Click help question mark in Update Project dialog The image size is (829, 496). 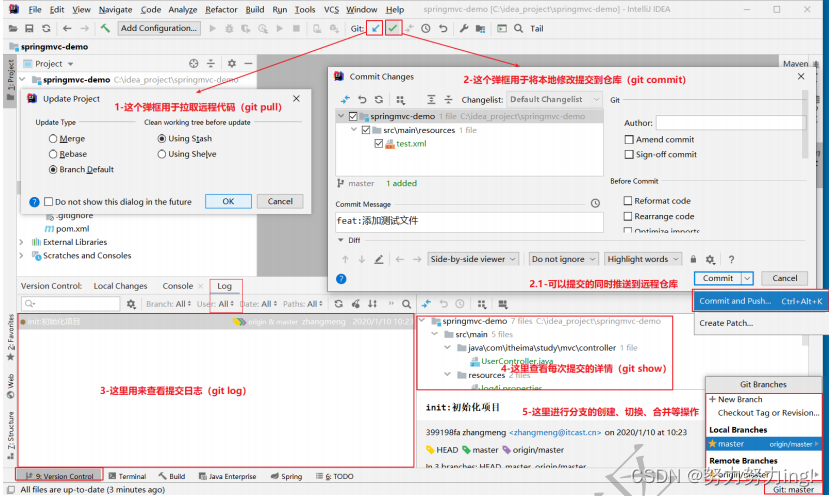(34, 202)
